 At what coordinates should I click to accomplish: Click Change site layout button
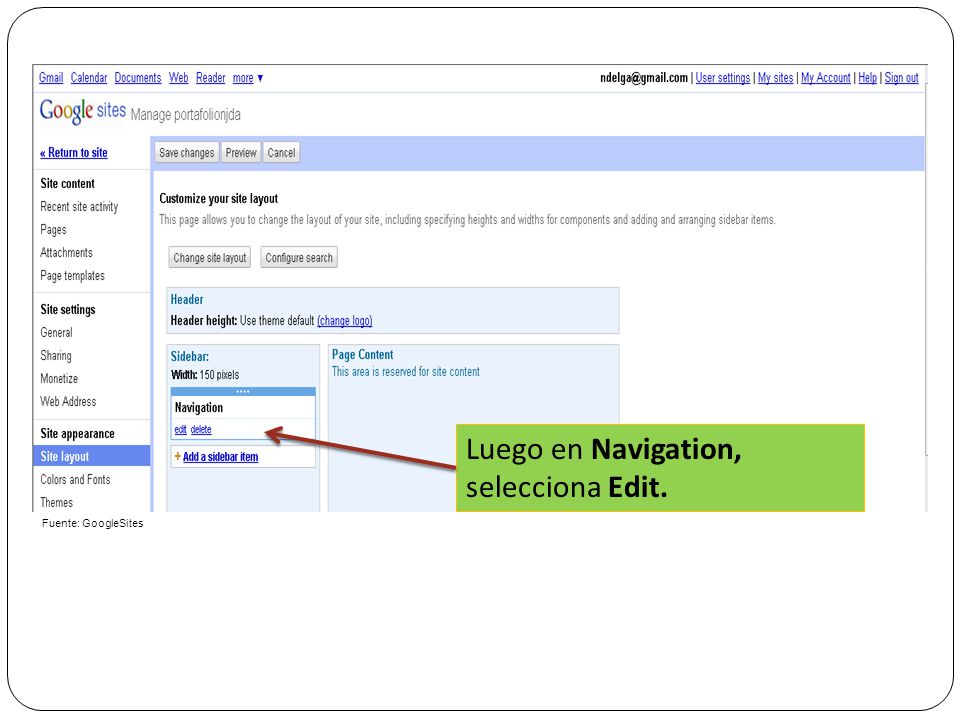coord(209,258)
